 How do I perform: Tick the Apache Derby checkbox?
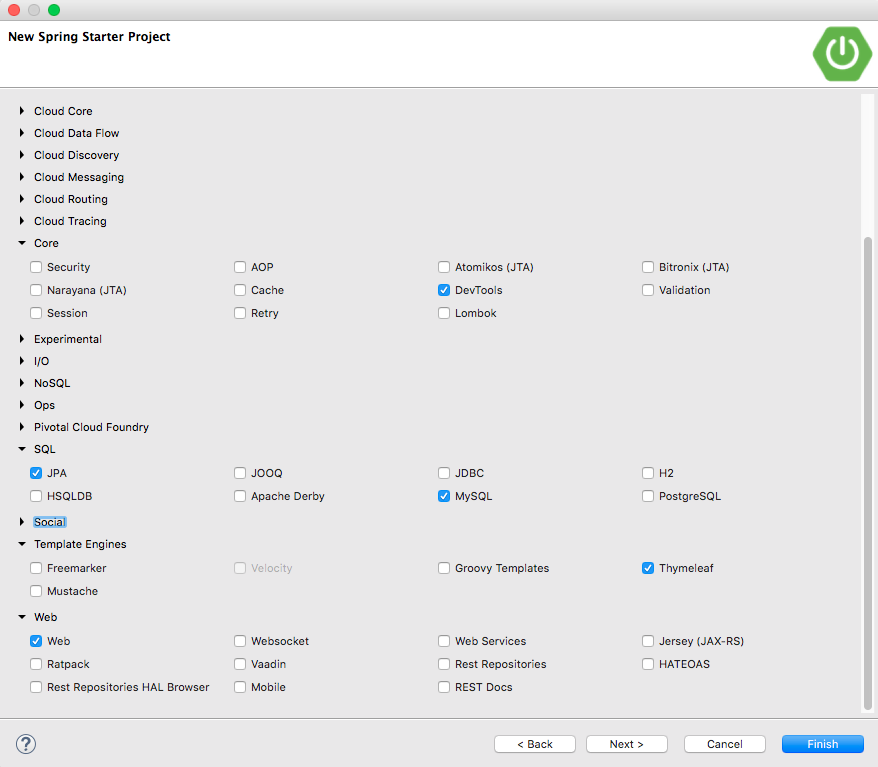pos(240,496)
